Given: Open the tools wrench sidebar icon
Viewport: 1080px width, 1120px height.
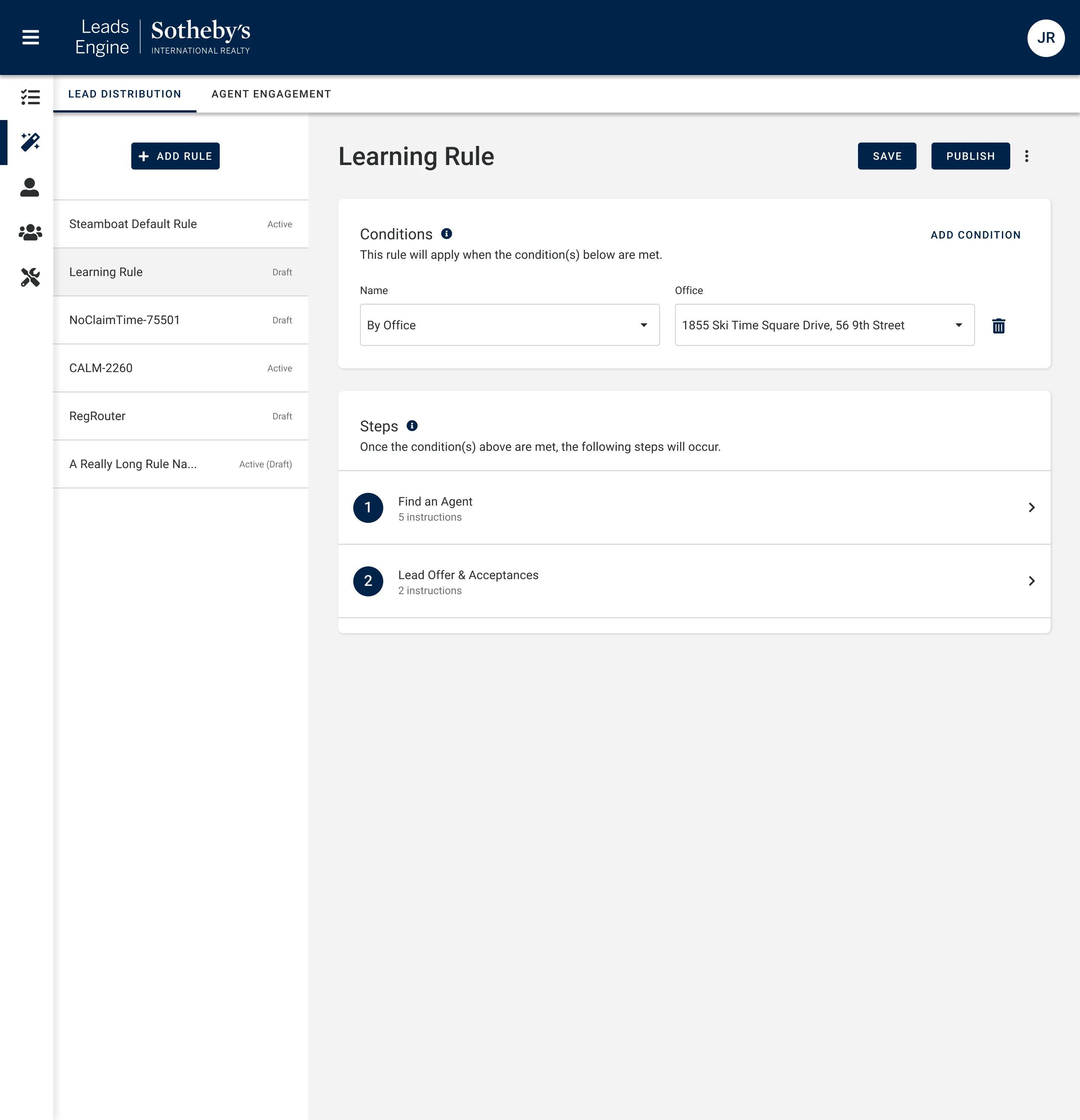Looking at the screenshot, I should pyautogui.click(x=30, y=278).
